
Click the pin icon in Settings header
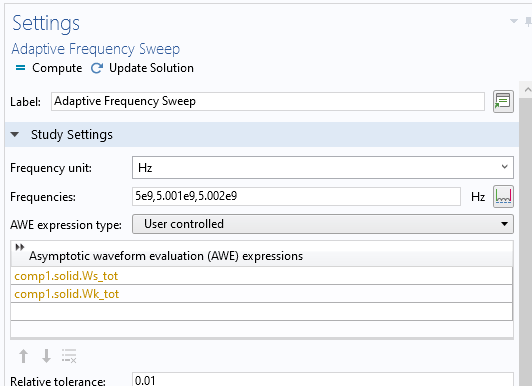coord(528,22)
